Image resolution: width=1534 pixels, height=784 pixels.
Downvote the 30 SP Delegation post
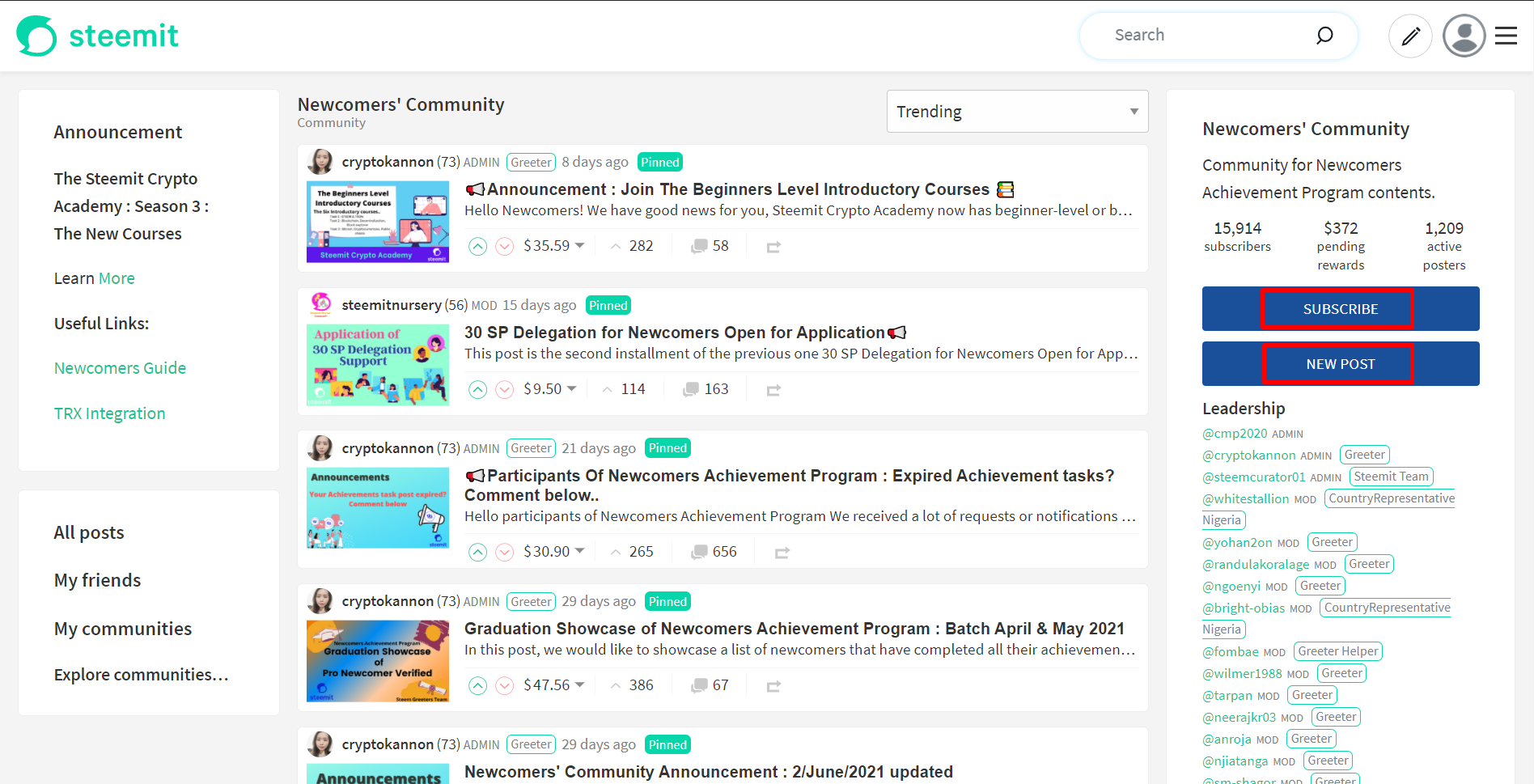[x=505, y=389]
